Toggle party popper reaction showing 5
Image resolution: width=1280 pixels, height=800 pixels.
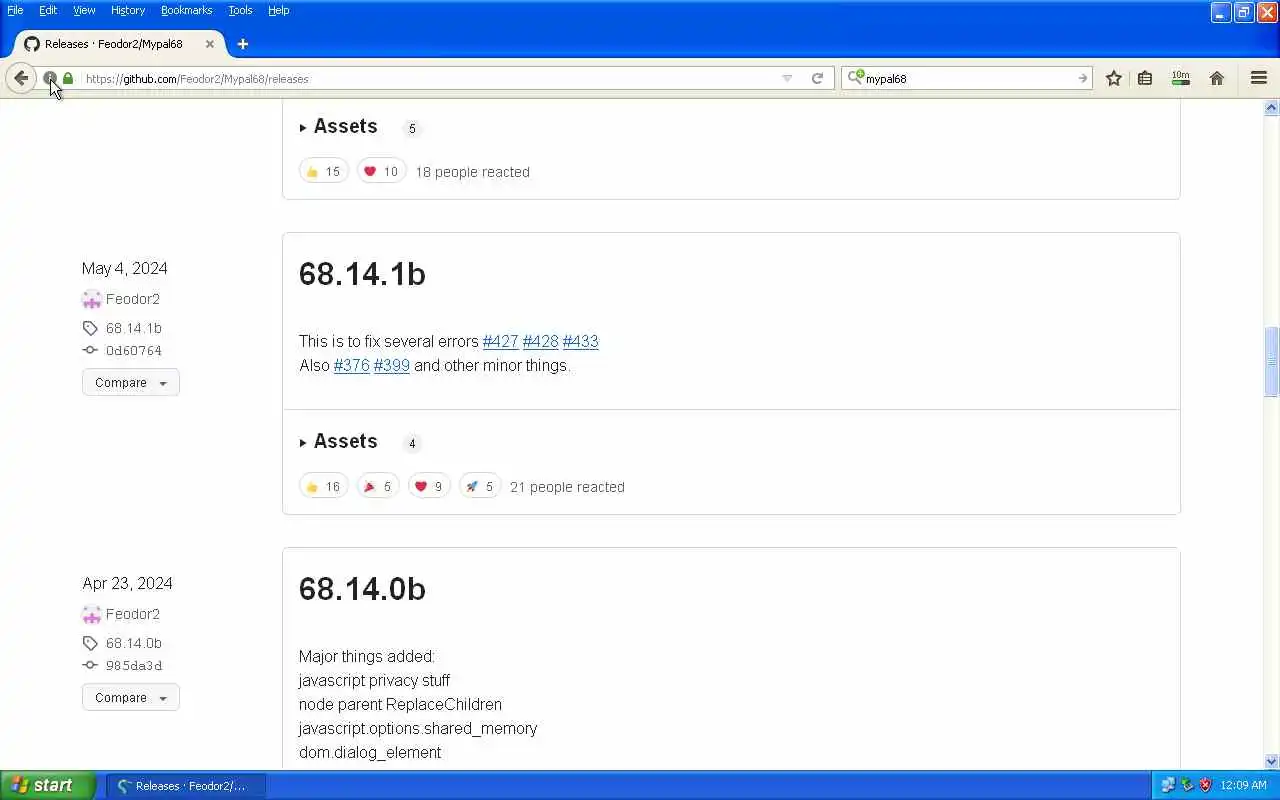point(378,486)
